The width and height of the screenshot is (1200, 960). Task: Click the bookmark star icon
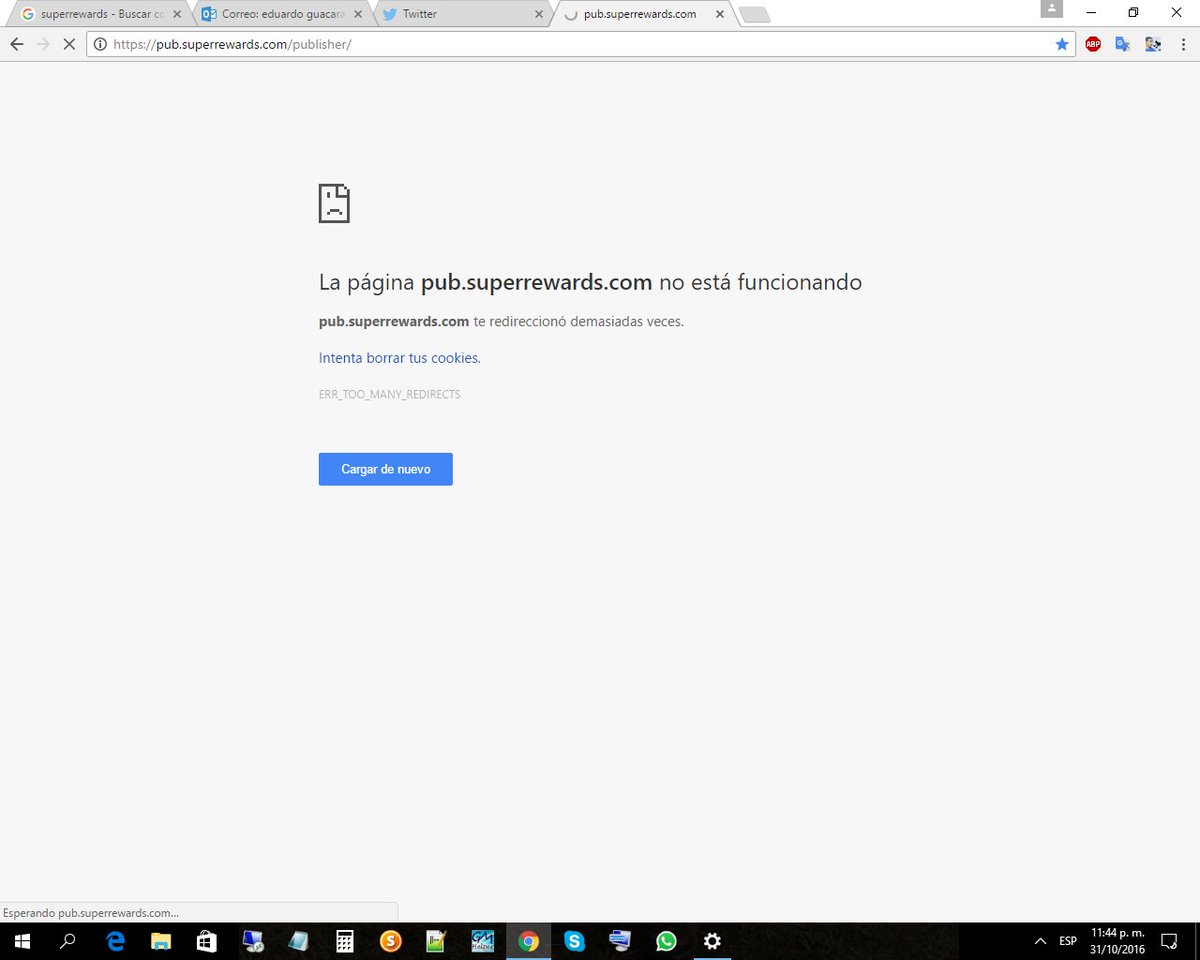1062,44
